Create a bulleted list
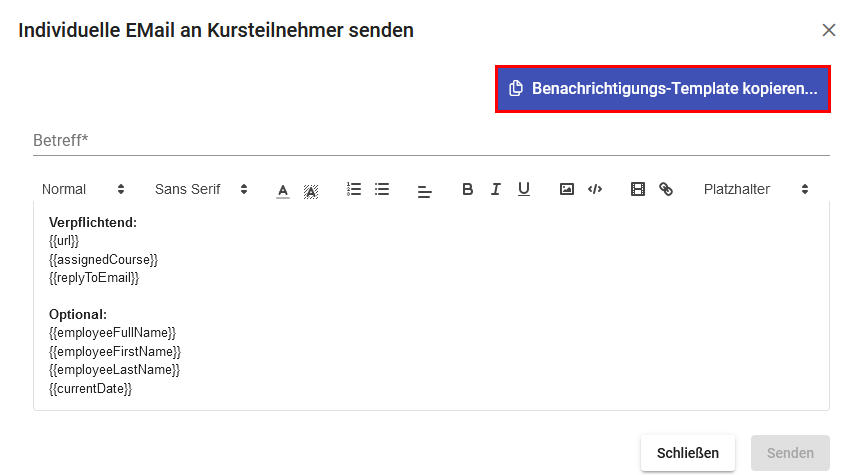Image resolution: width=852 pixels, height=475 pixels. click(x=382, y=189)
